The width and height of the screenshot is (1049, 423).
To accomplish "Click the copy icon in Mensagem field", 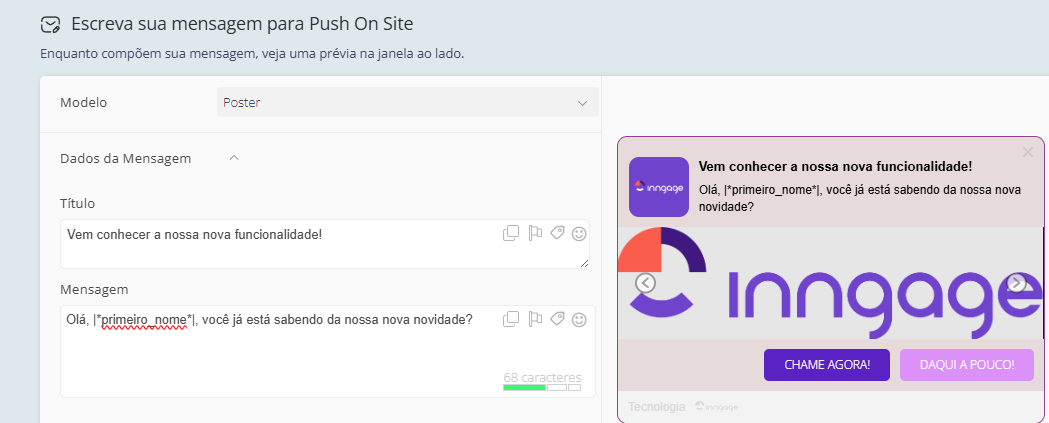I will pyautogui.click(x=511, y=319).
